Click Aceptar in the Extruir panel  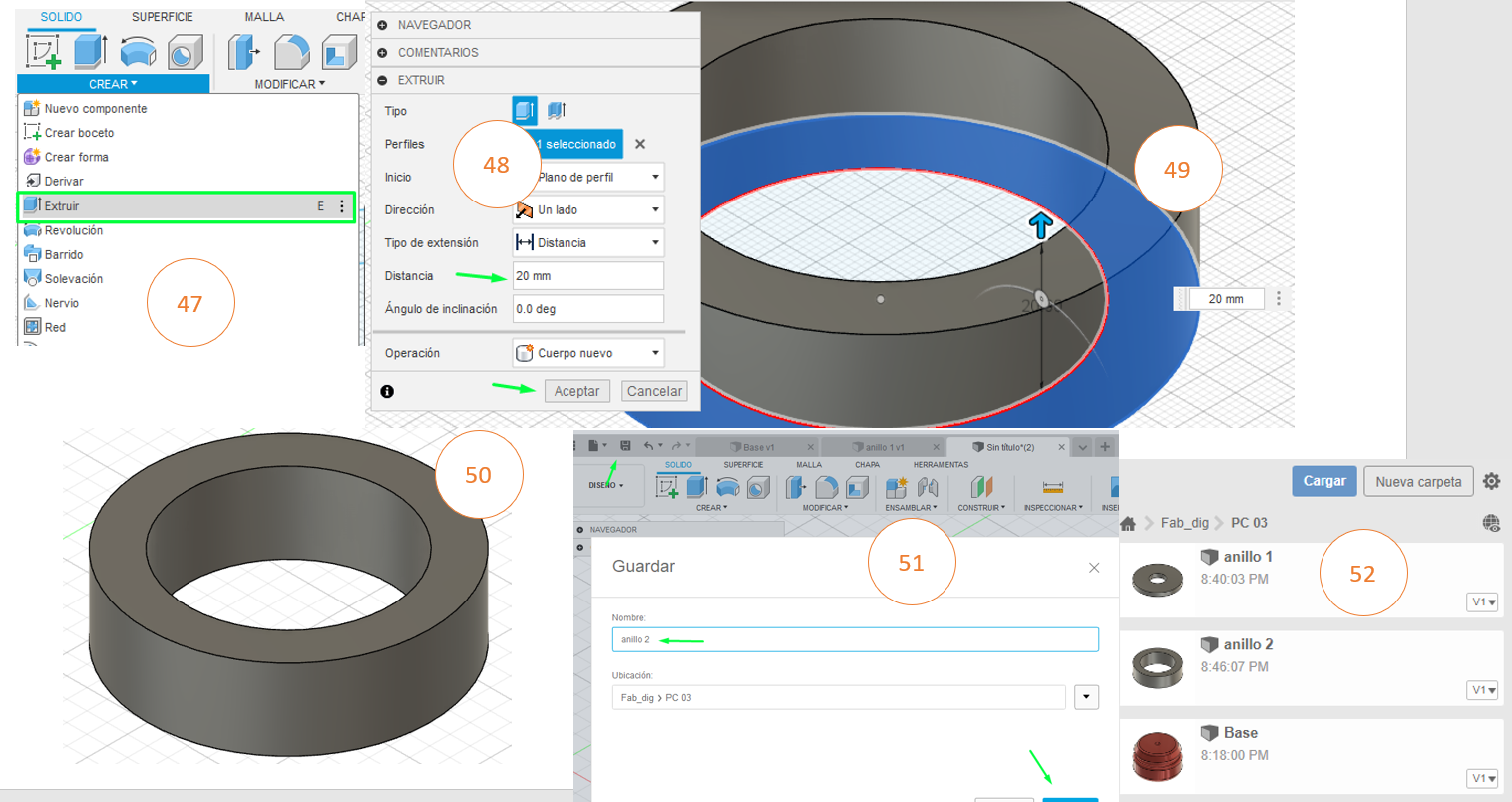pyautogui.click(x=576, y=391)
